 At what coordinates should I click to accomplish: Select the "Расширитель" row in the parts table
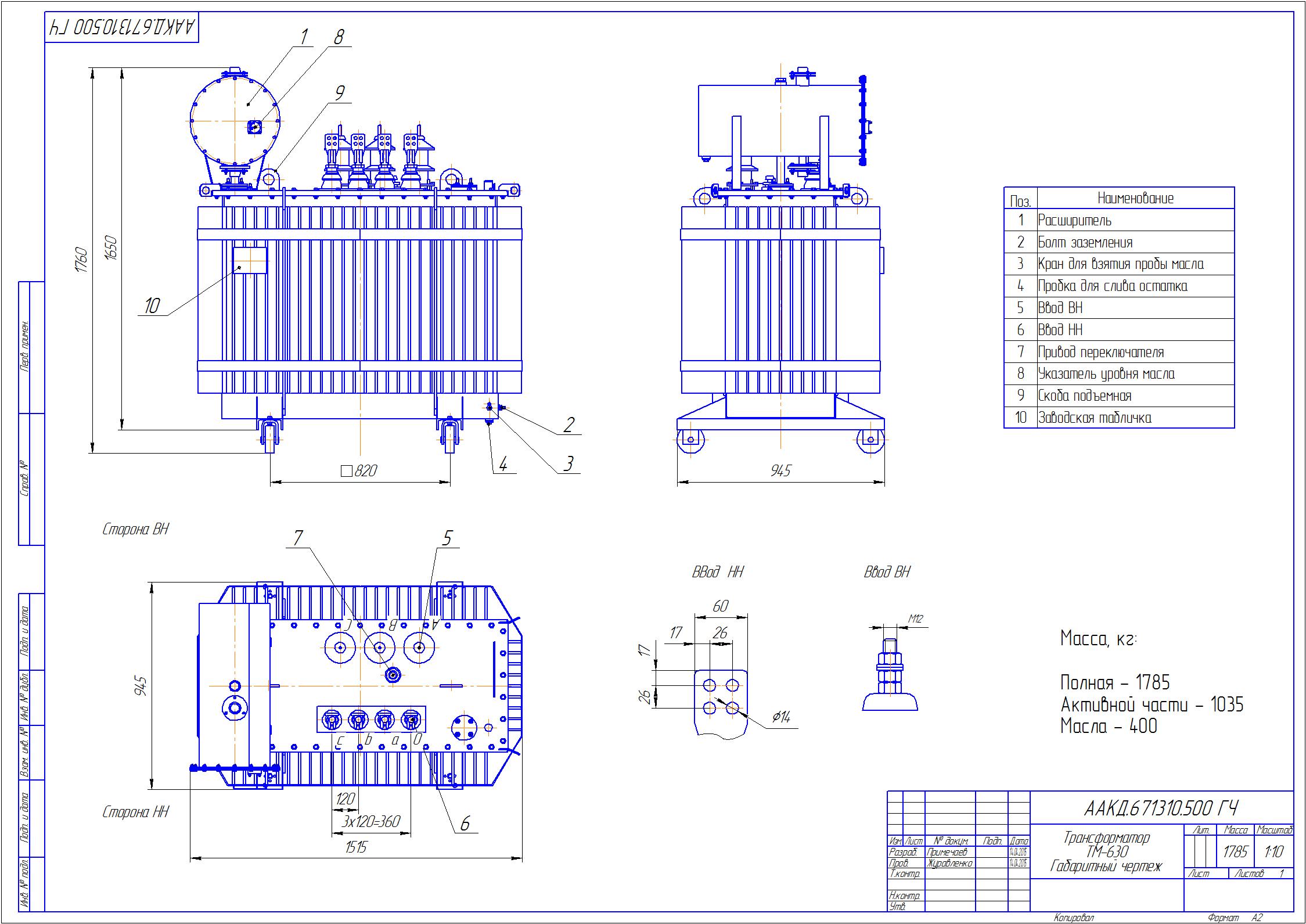(1119, 220)
